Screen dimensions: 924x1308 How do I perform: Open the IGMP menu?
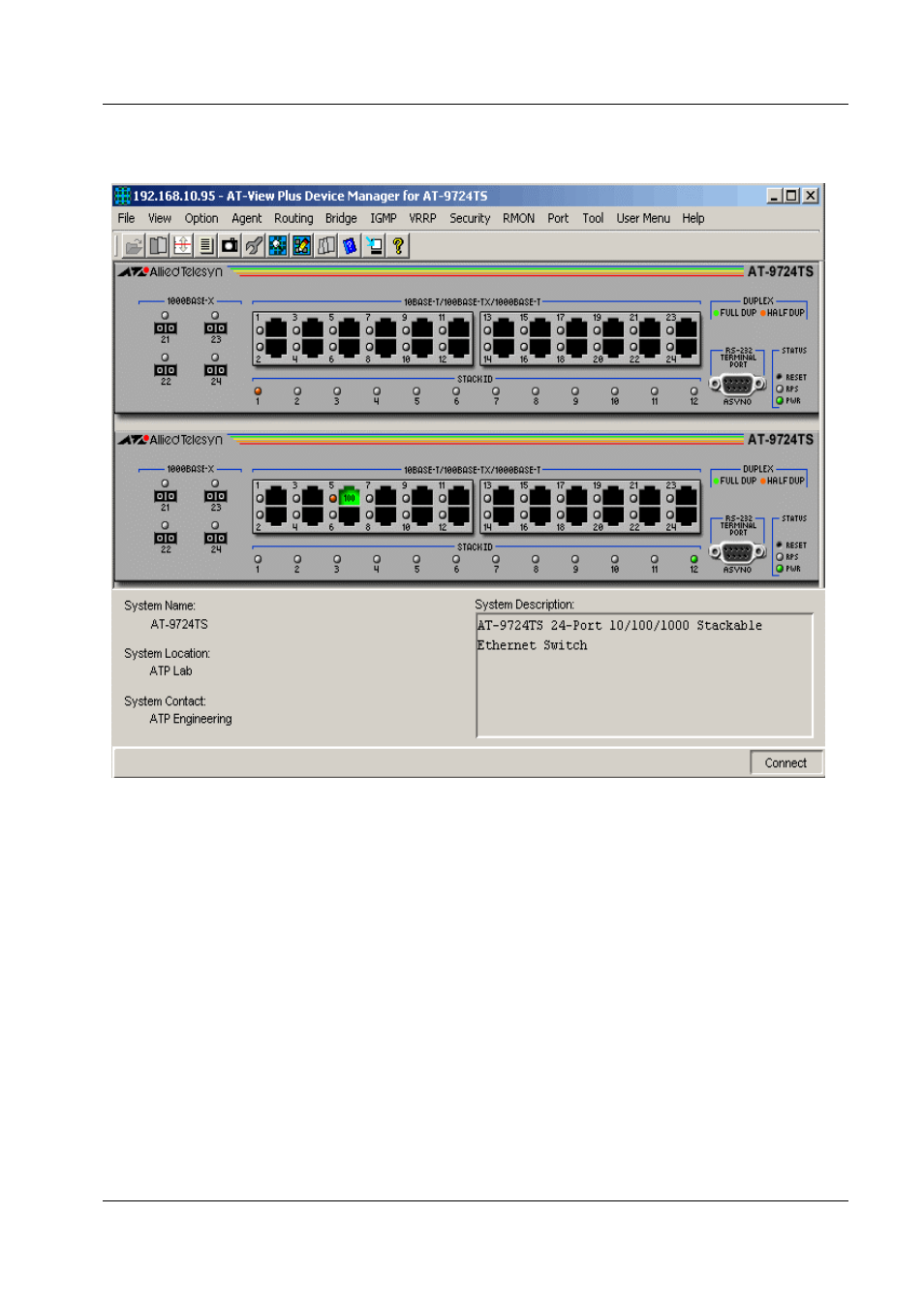(384, 219)
